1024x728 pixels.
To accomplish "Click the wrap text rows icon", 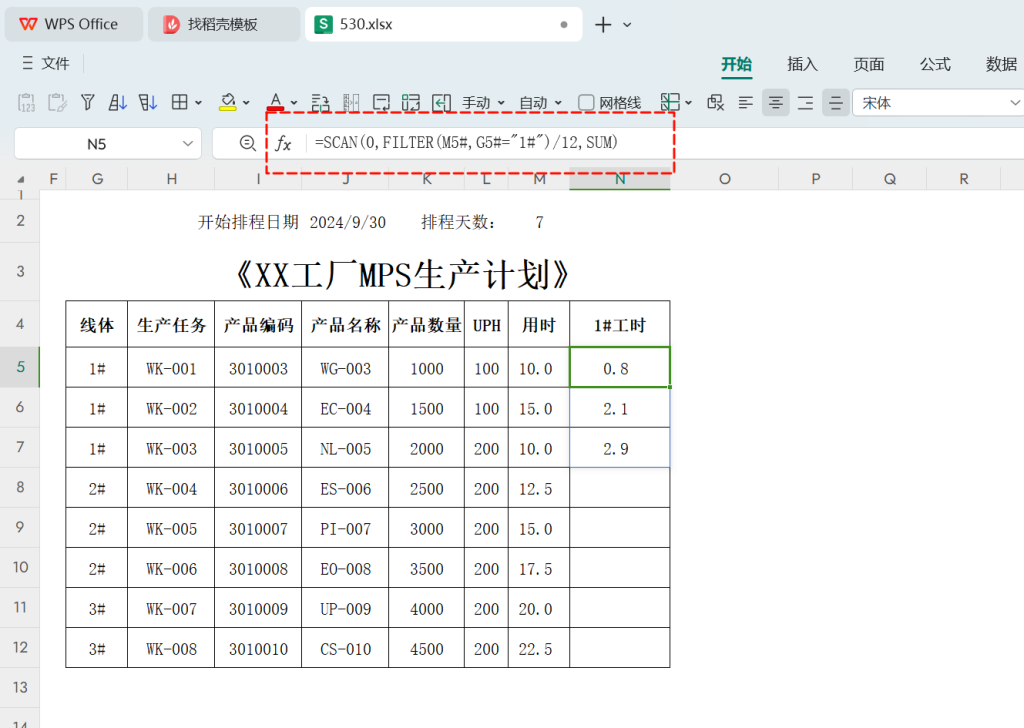I will pyautogui.click(x=320, y=103).
